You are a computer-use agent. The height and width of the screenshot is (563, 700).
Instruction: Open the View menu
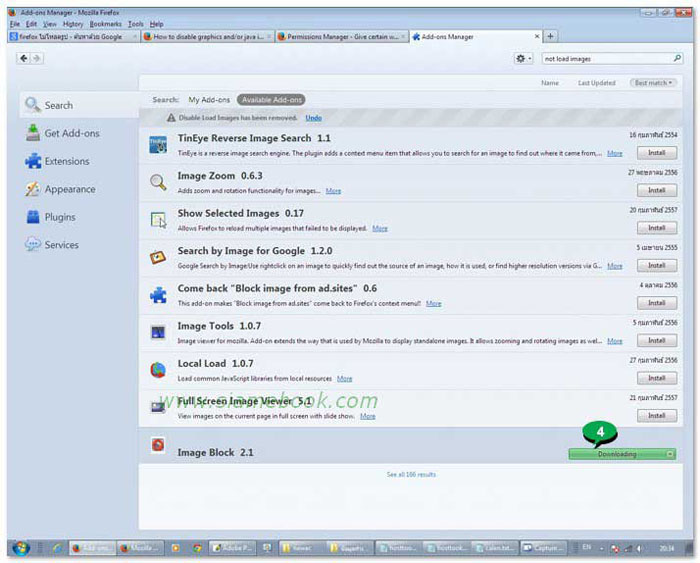(x=50, y=24)
